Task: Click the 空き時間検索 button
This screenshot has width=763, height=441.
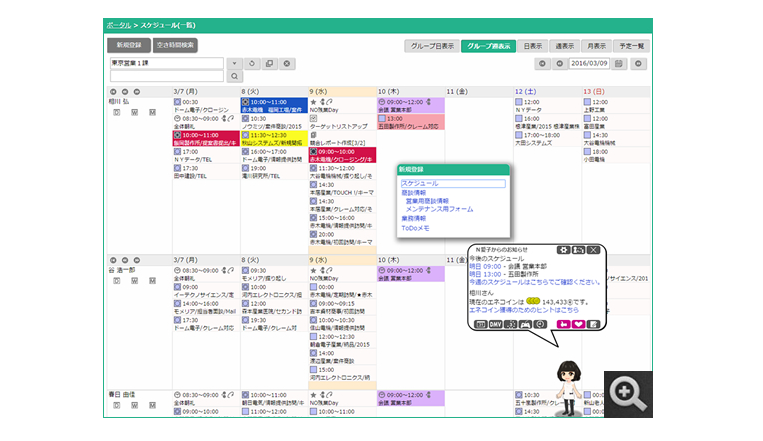Action: [x=175, y=45]
